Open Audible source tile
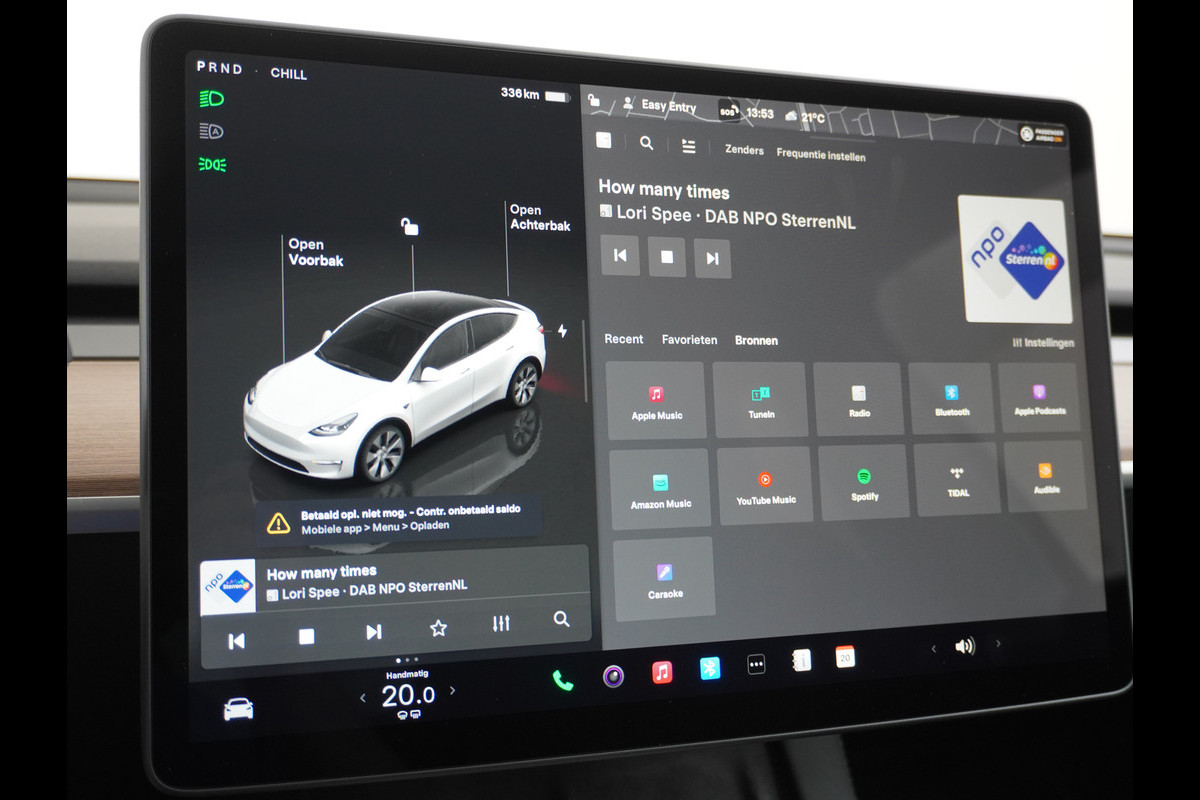The image size is (1200, 800). pyautogui.click(x=1046, y=475)
